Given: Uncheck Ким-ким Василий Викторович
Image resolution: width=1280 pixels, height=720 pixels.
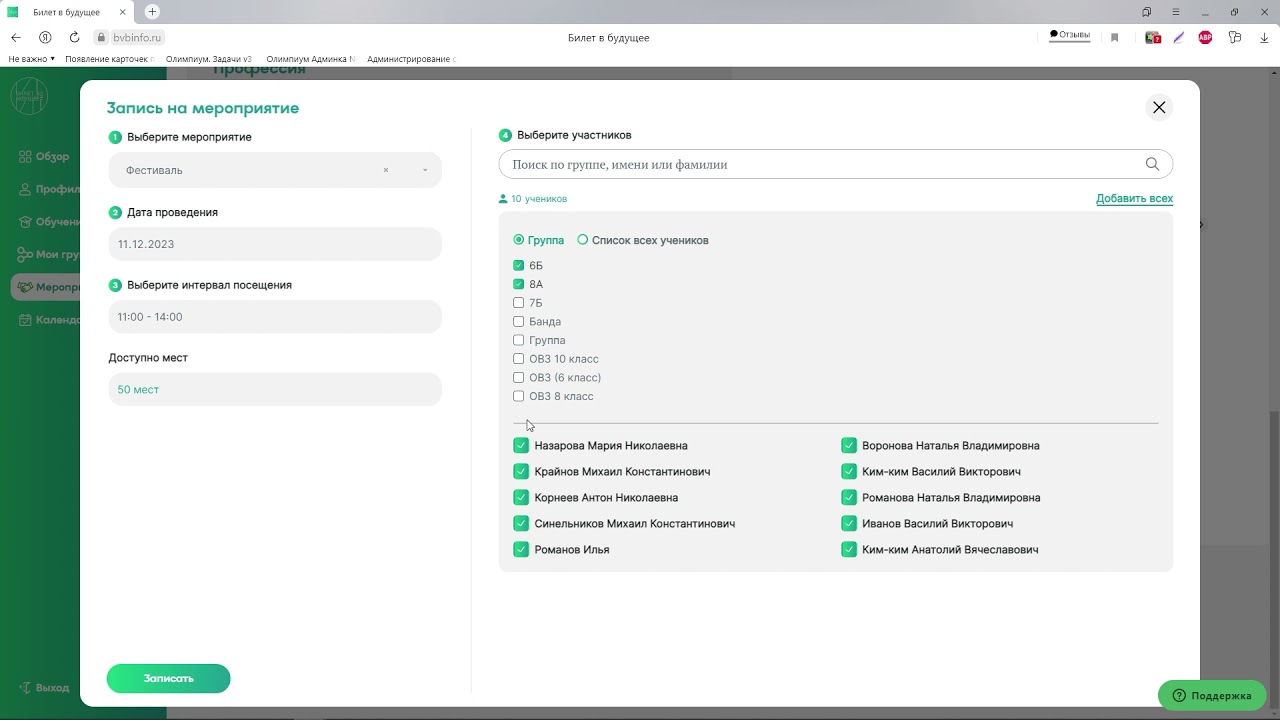Looking at the screenshot, I should point(849,472).
